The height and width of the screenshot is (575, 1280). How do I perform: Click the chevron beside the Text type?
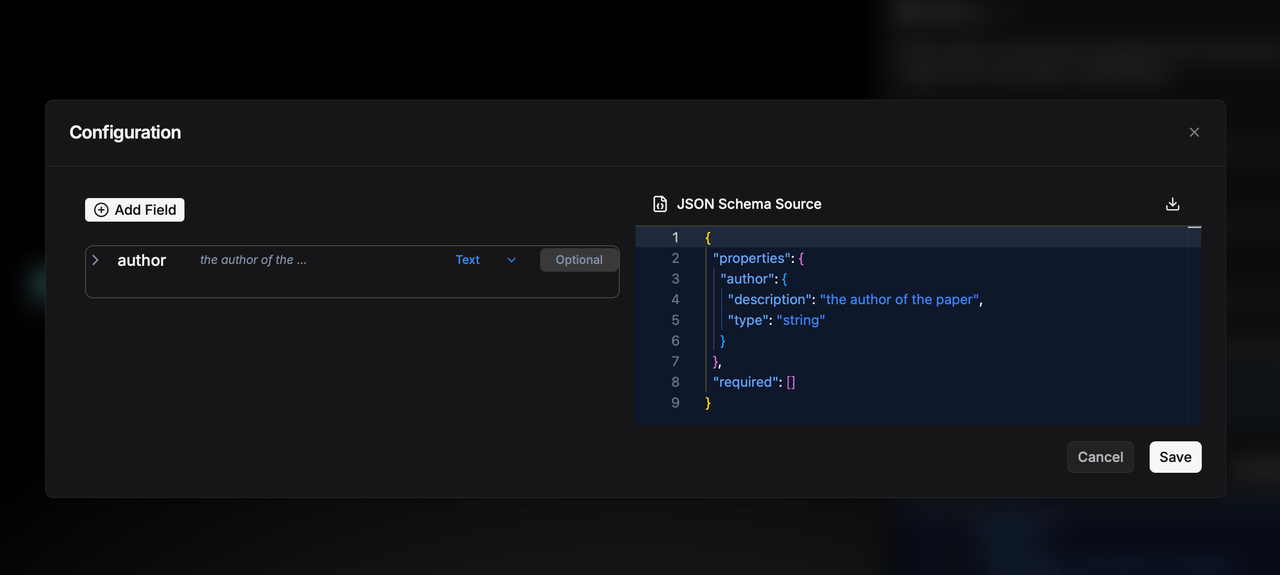512,260
